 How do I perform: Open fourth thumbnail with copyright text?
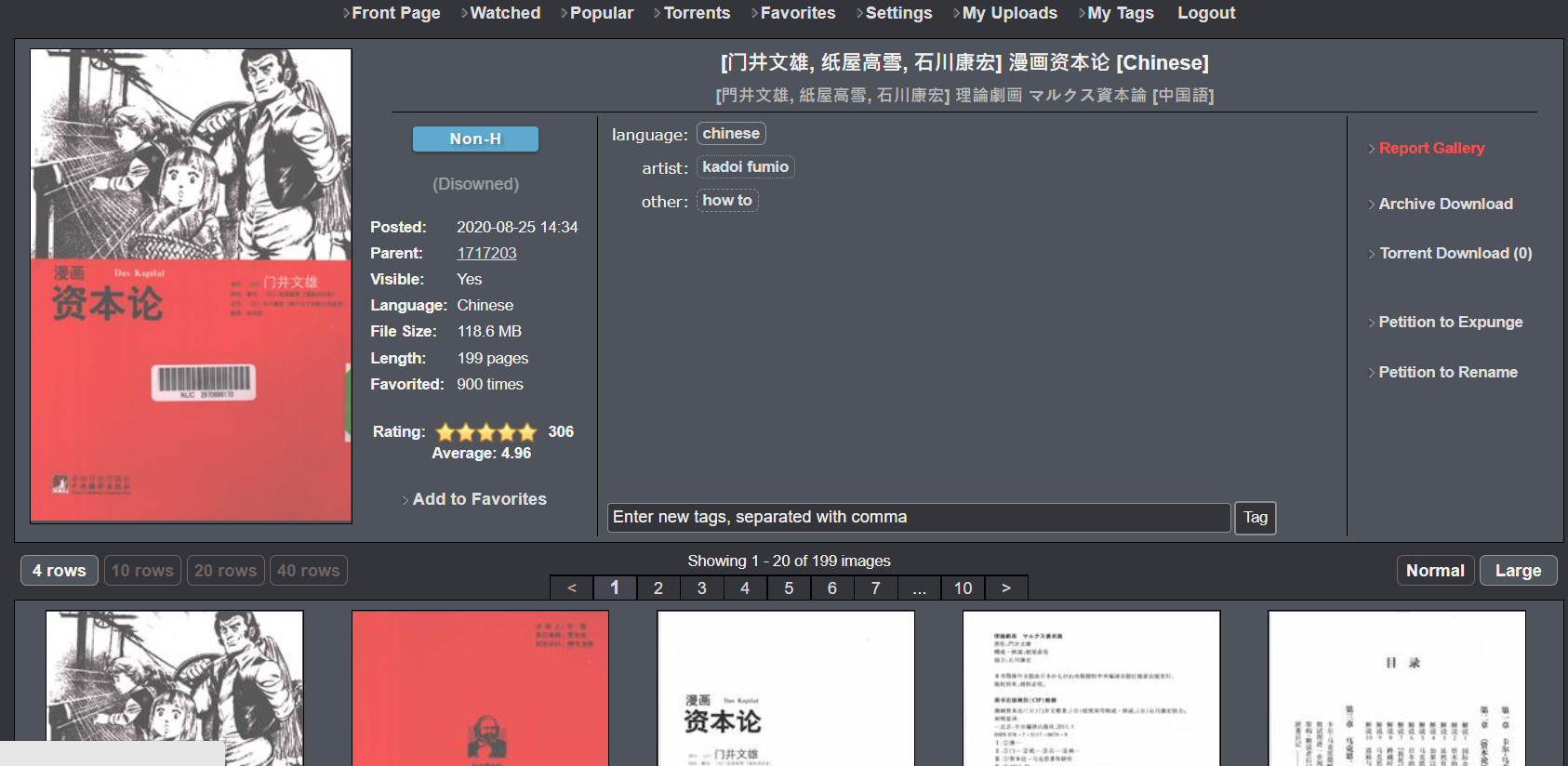tap(1091, 688)
